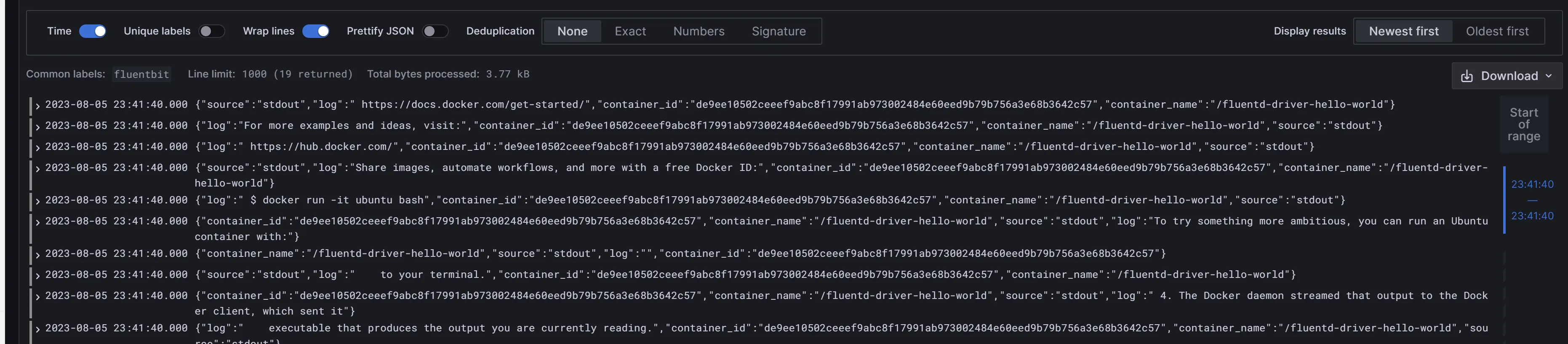Expand the 'executable that produces the output' log line

click(x=38, y=329)
